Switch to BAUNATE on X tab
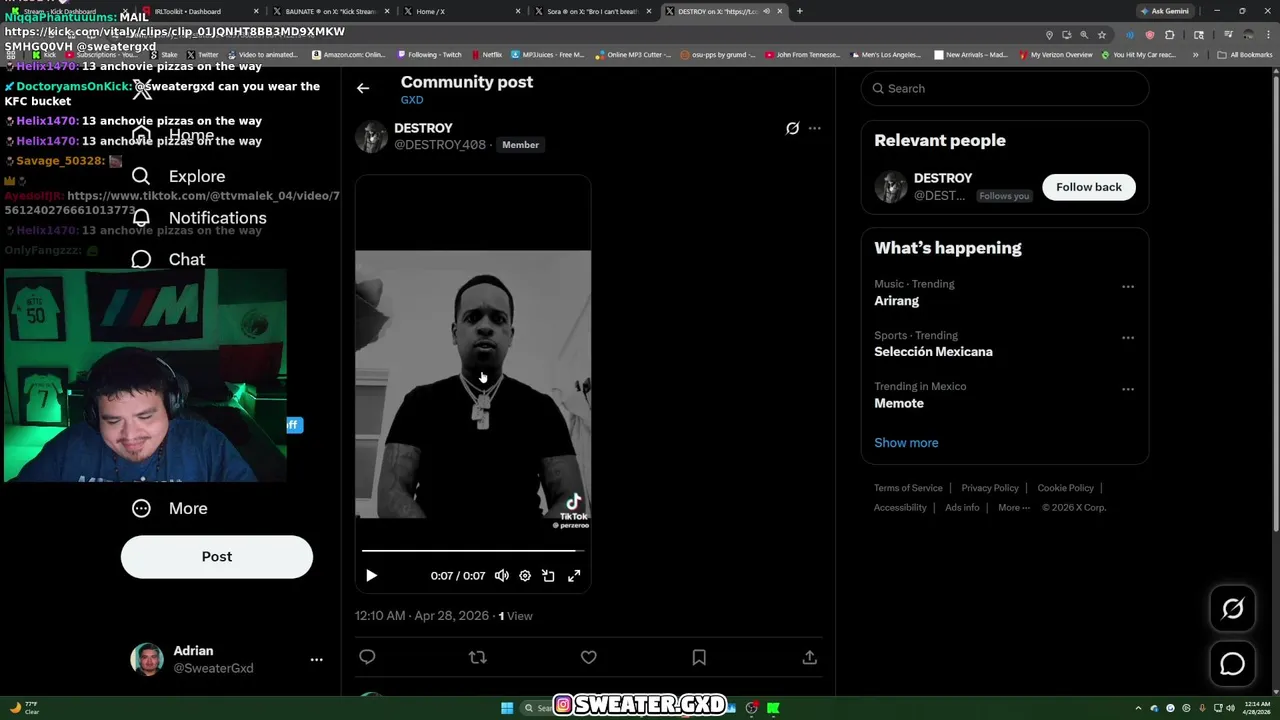1280x720 pixels. pyautogui.click(x=330, y=11)
